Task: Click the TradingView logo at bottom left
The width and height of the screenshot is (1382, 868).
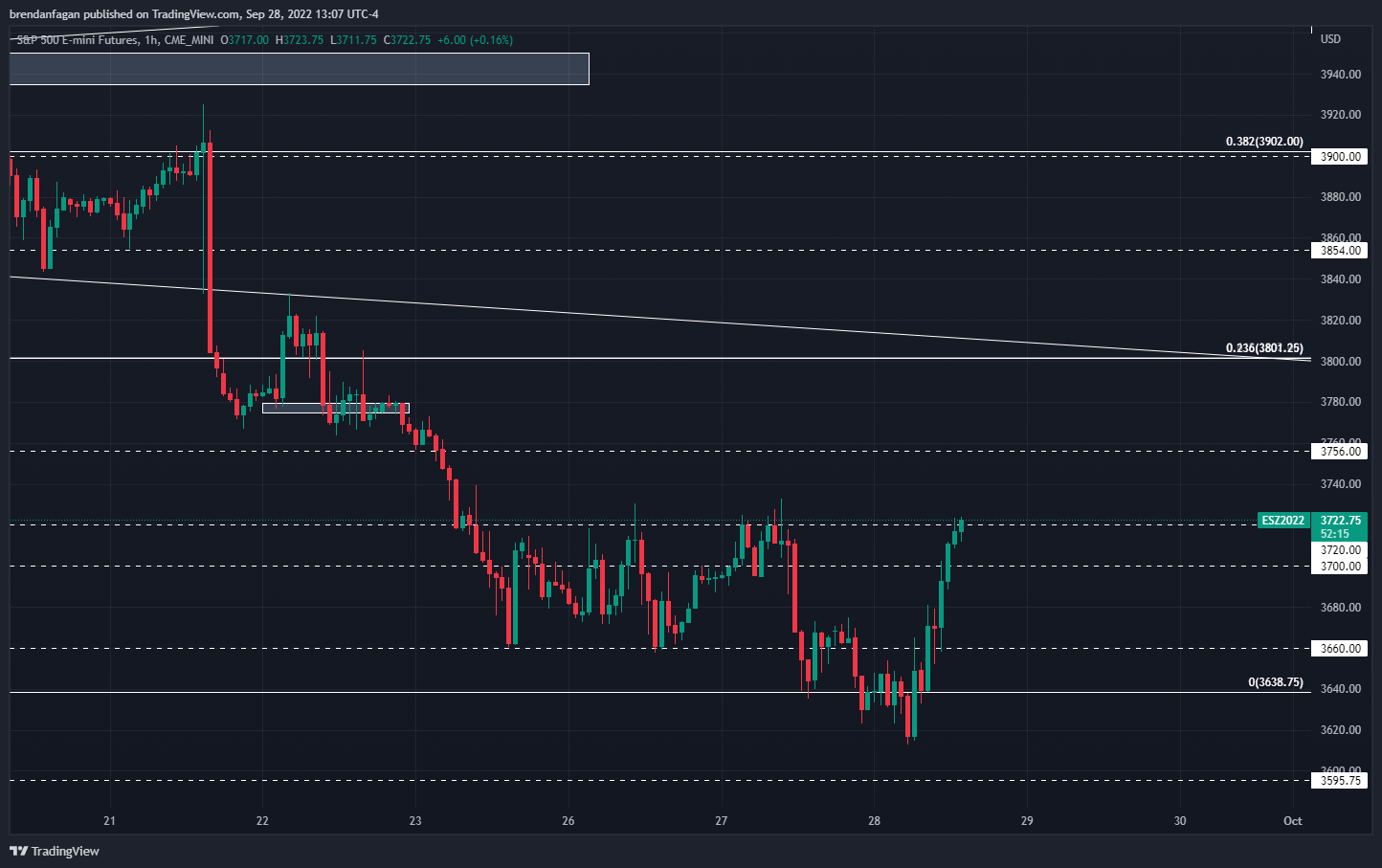Action: click(55, 851)
